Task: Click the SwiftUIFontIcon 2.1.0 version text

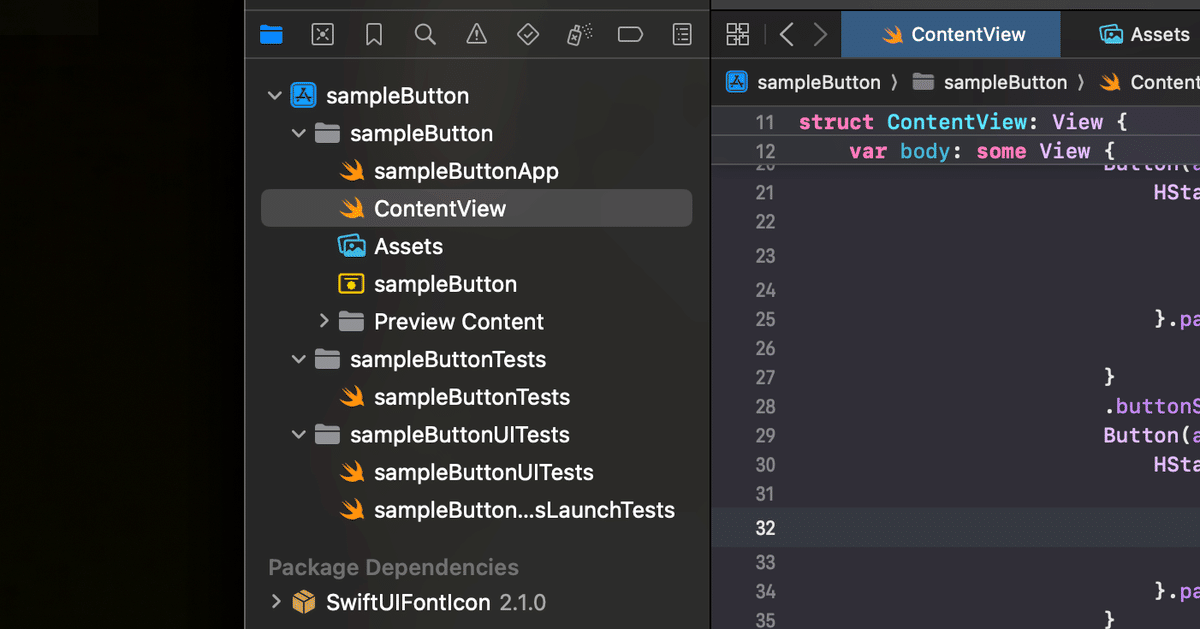Action: pos(522,602)
